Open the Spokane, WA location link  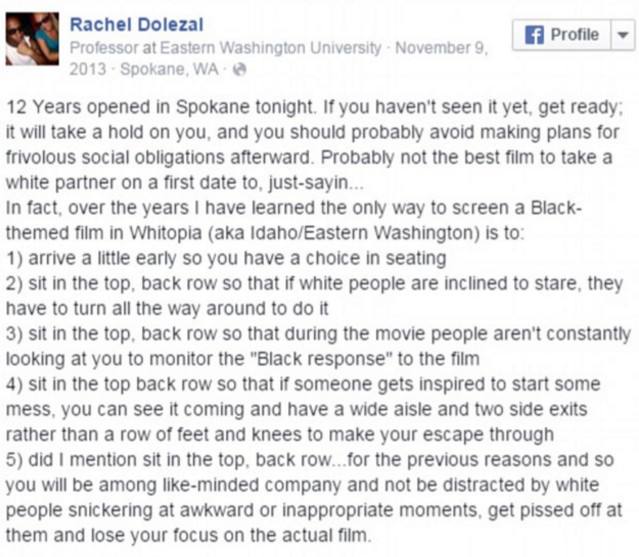170,69
